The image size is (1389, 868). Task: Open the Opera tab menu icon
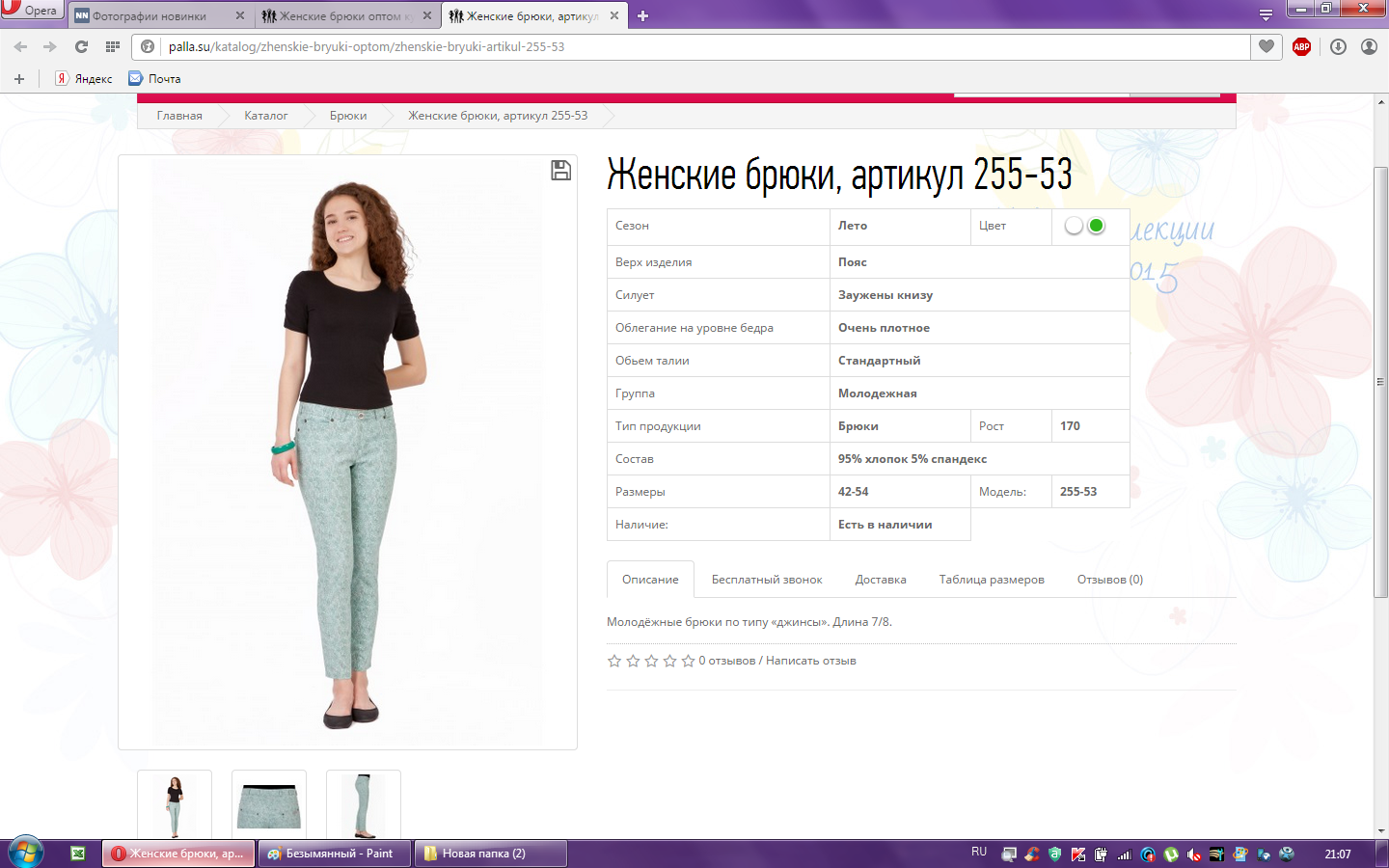(1266, 15)
